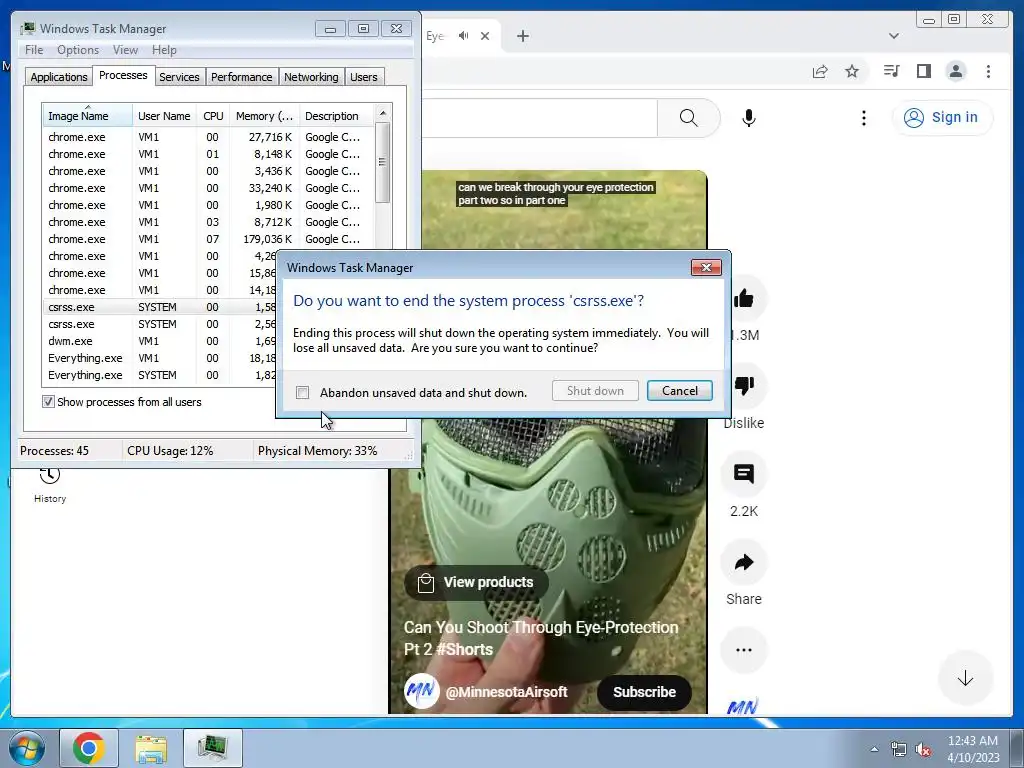Sort by Description column header
1024x768 pixels.
coord(337,116)
